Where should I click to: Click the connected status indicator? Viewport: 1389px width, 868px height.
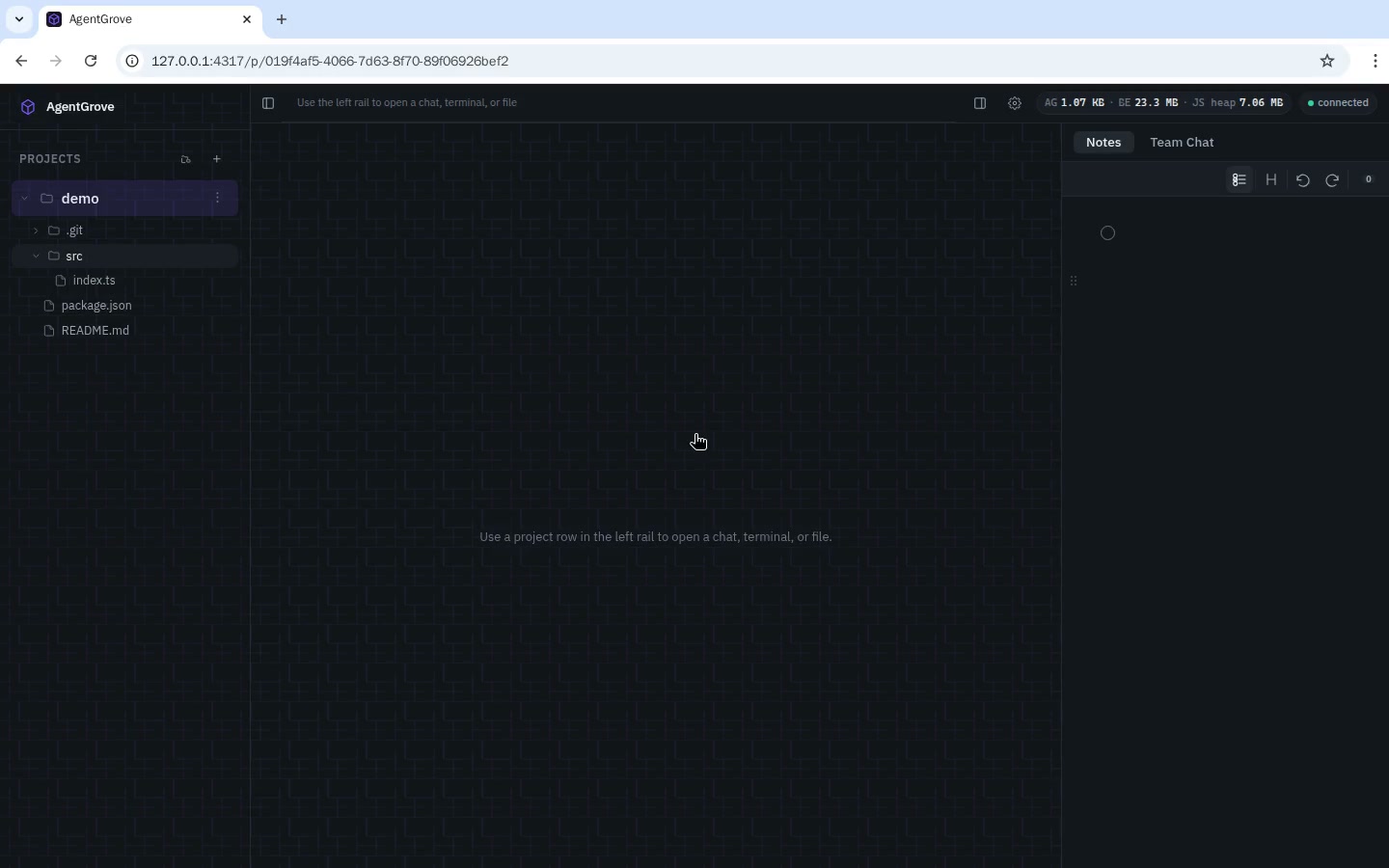pos(1340,103)
